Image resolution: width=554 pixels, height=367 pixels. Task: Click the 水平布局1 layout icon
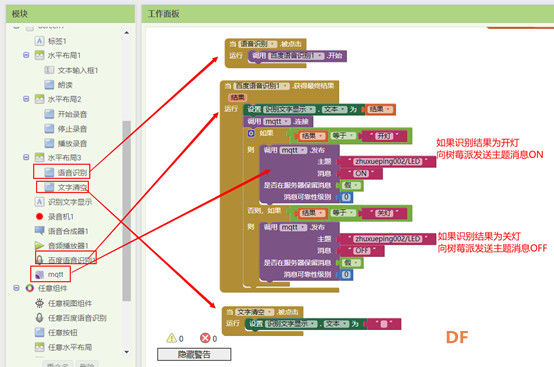coord(39,55)
